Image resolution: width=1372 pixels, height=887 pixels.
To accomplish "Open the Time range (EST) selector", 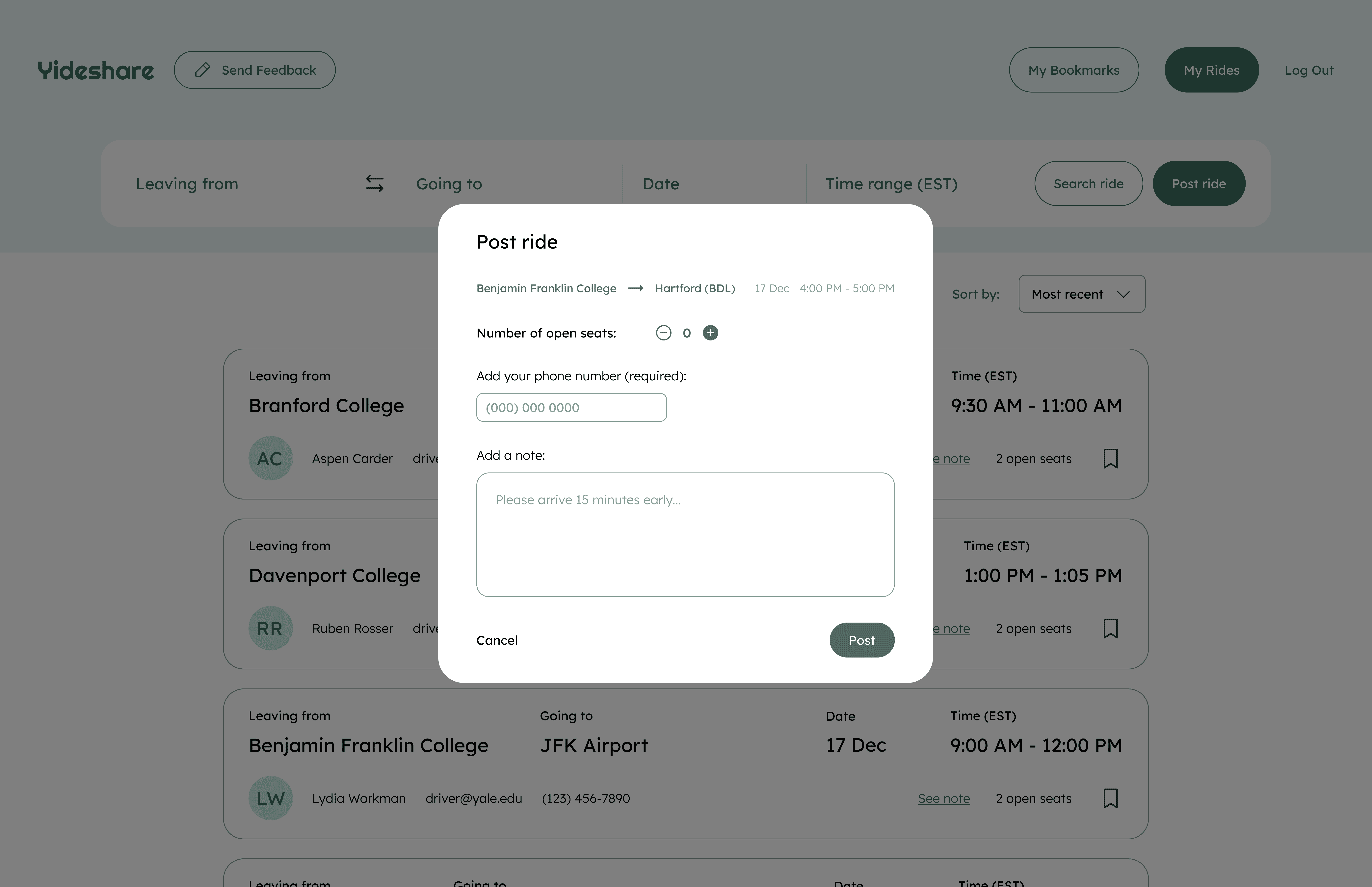I will [x=891, y=184].
